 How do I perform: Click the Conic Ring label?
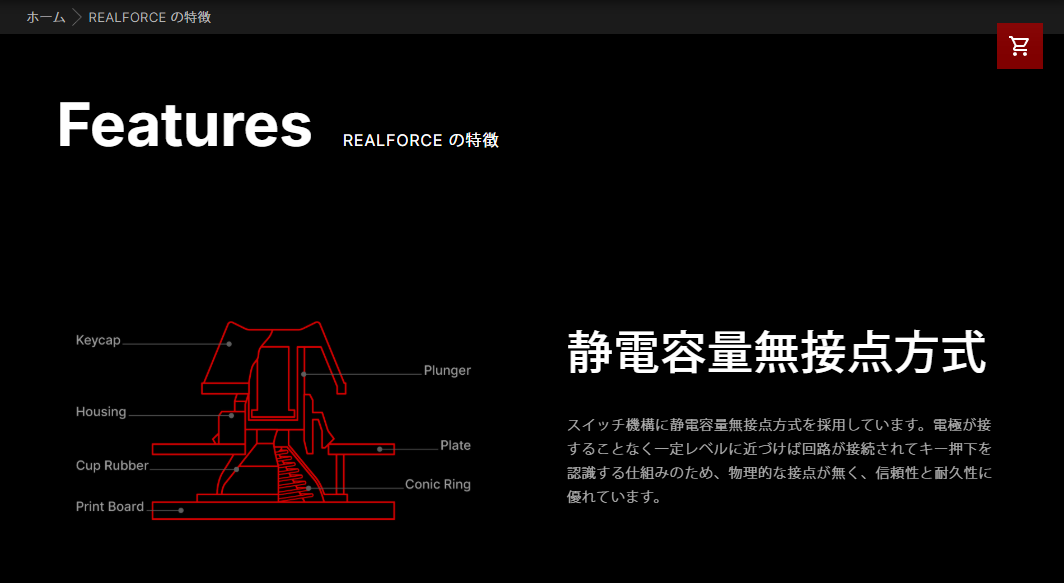click(438, 485)
